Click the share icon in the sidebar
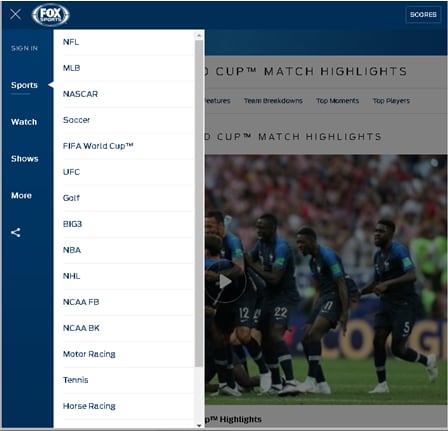The width and height of the screenshot is (448, 431). tap(16, 232)
